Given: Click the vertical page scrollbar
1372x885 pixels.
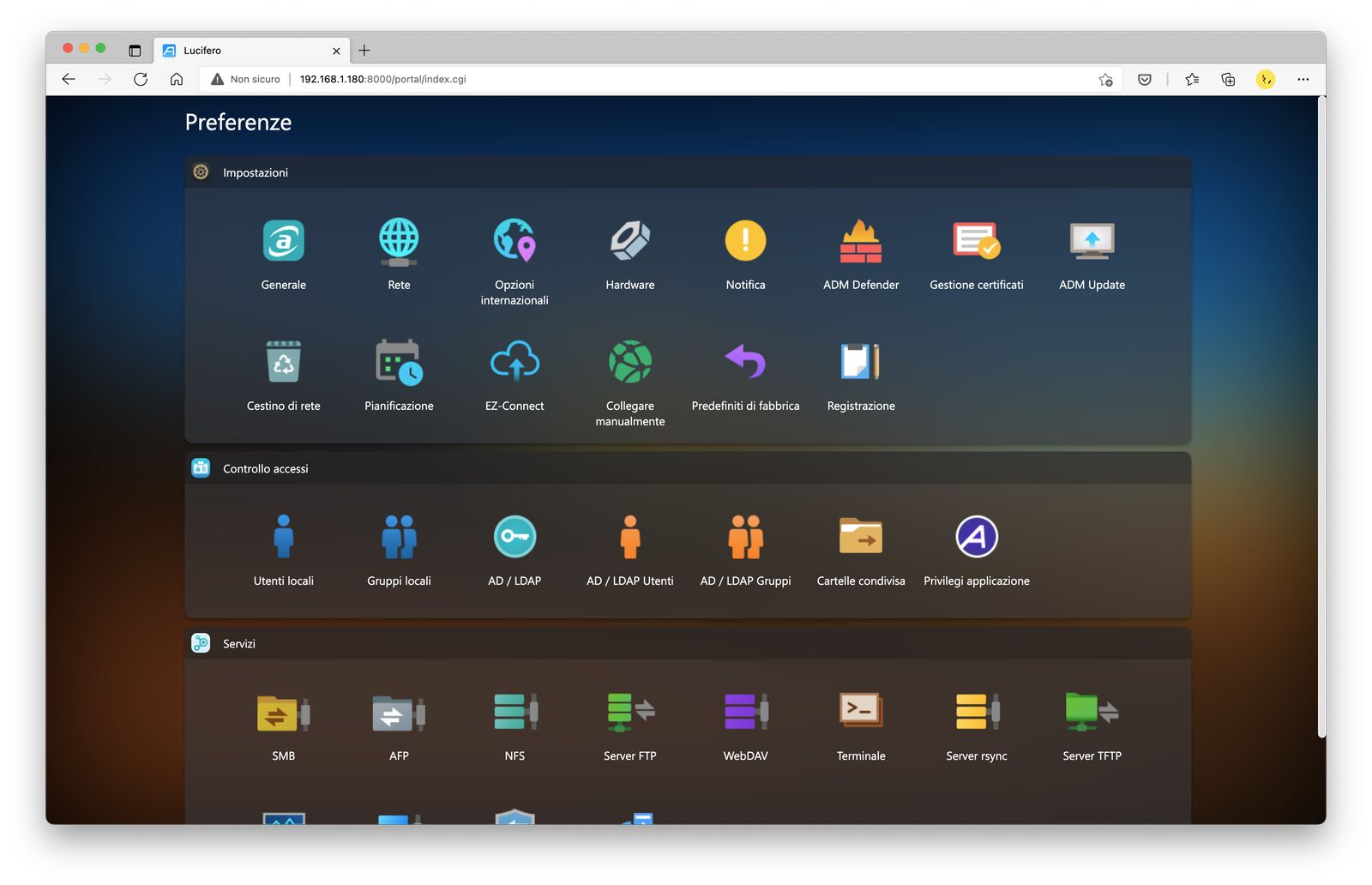Looking at the screenshot, I should pyautogui.click(x=1322, y=417).
